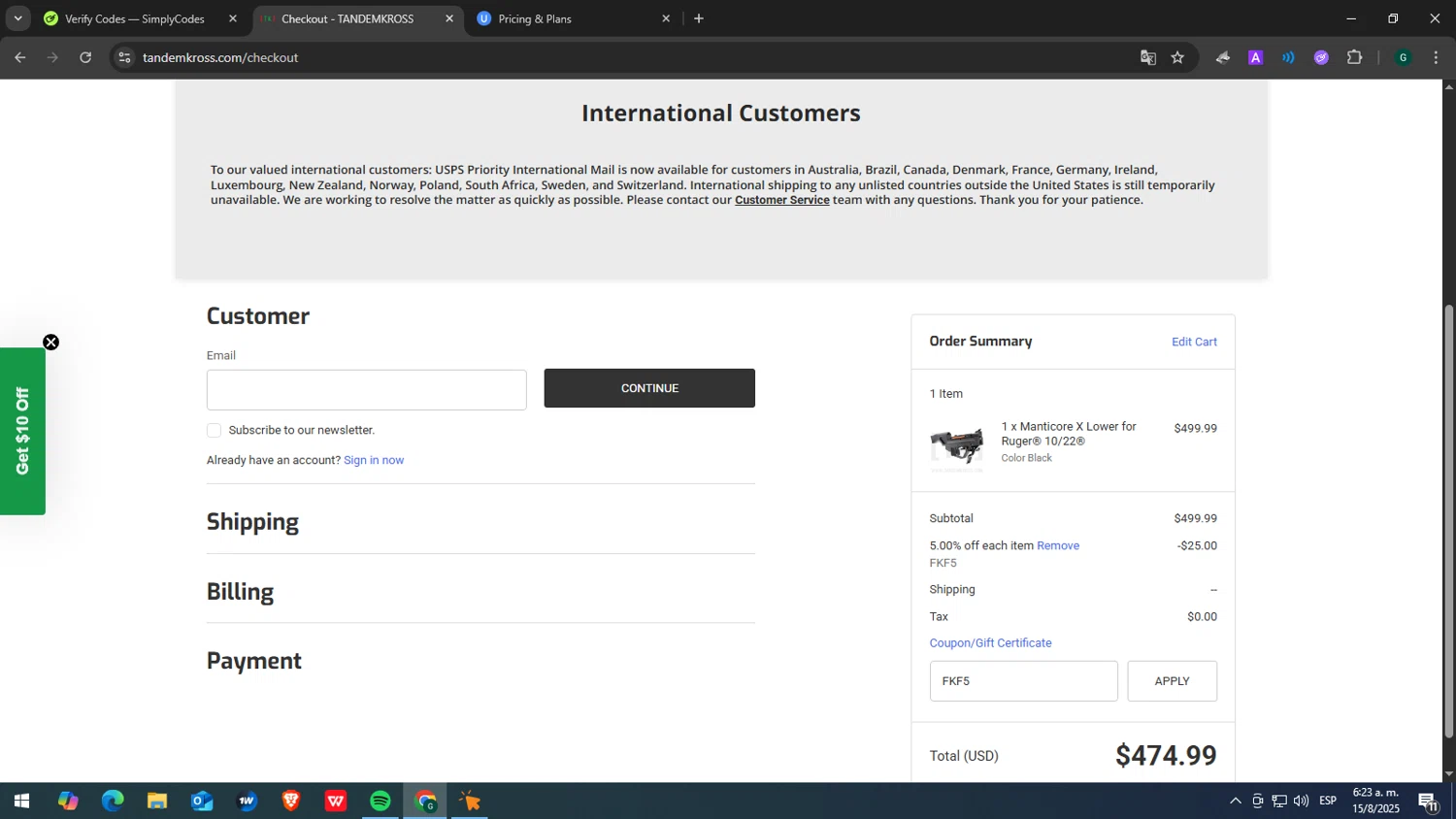Open Chrome from taskbar
The image size is (1456, 819).
[425, 801]
